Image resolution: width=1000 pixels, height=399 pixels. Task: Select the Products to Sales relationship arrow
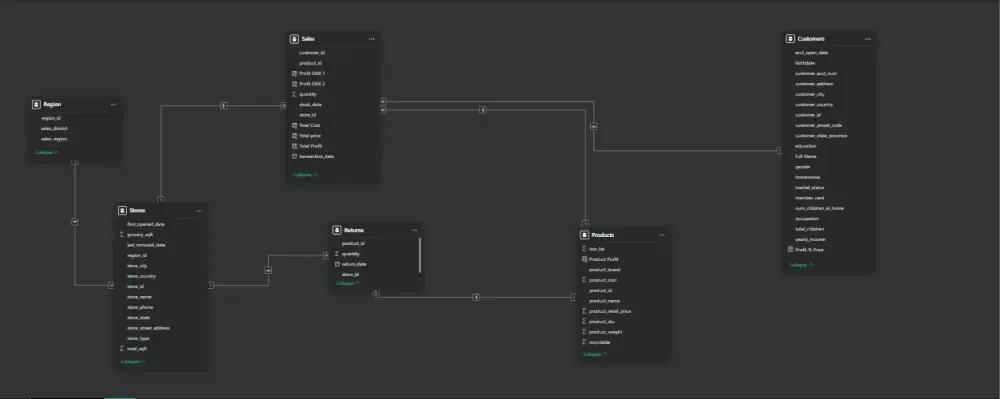483,110
